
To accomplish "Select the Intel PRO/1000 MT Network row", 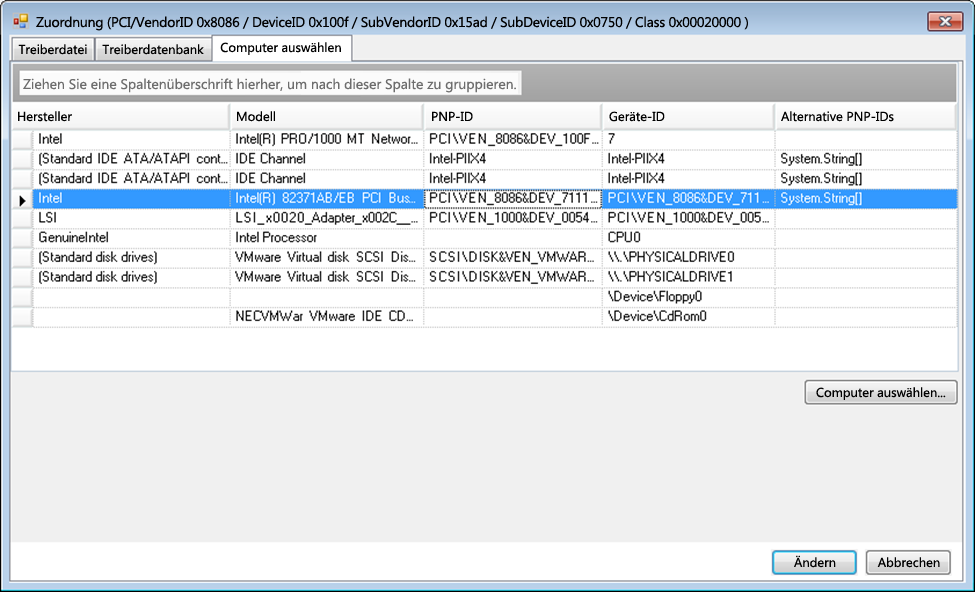I will coord(329,139).
